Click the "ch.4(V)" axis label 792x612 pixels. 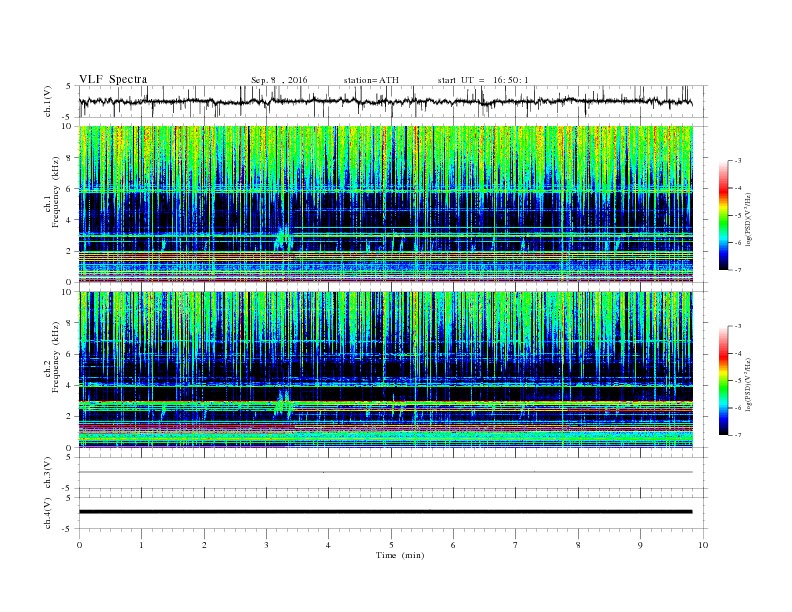coord(48,513)
